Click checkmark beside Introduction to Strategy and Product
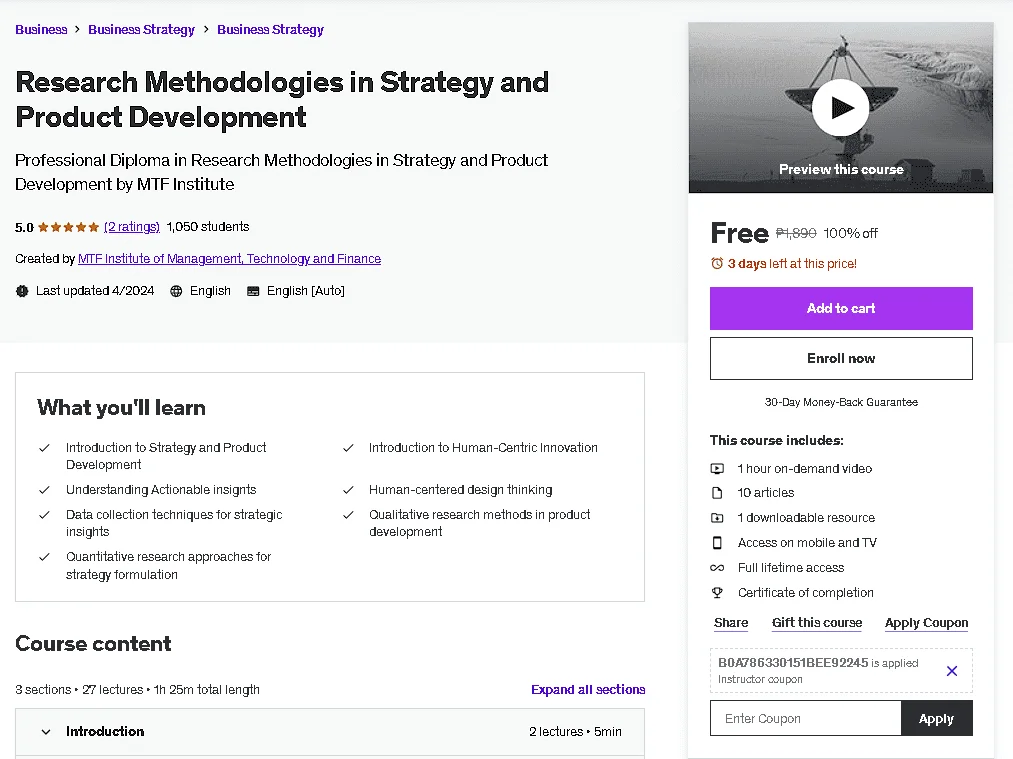This screenshot has height=759, width=1013. click(45, 448)
